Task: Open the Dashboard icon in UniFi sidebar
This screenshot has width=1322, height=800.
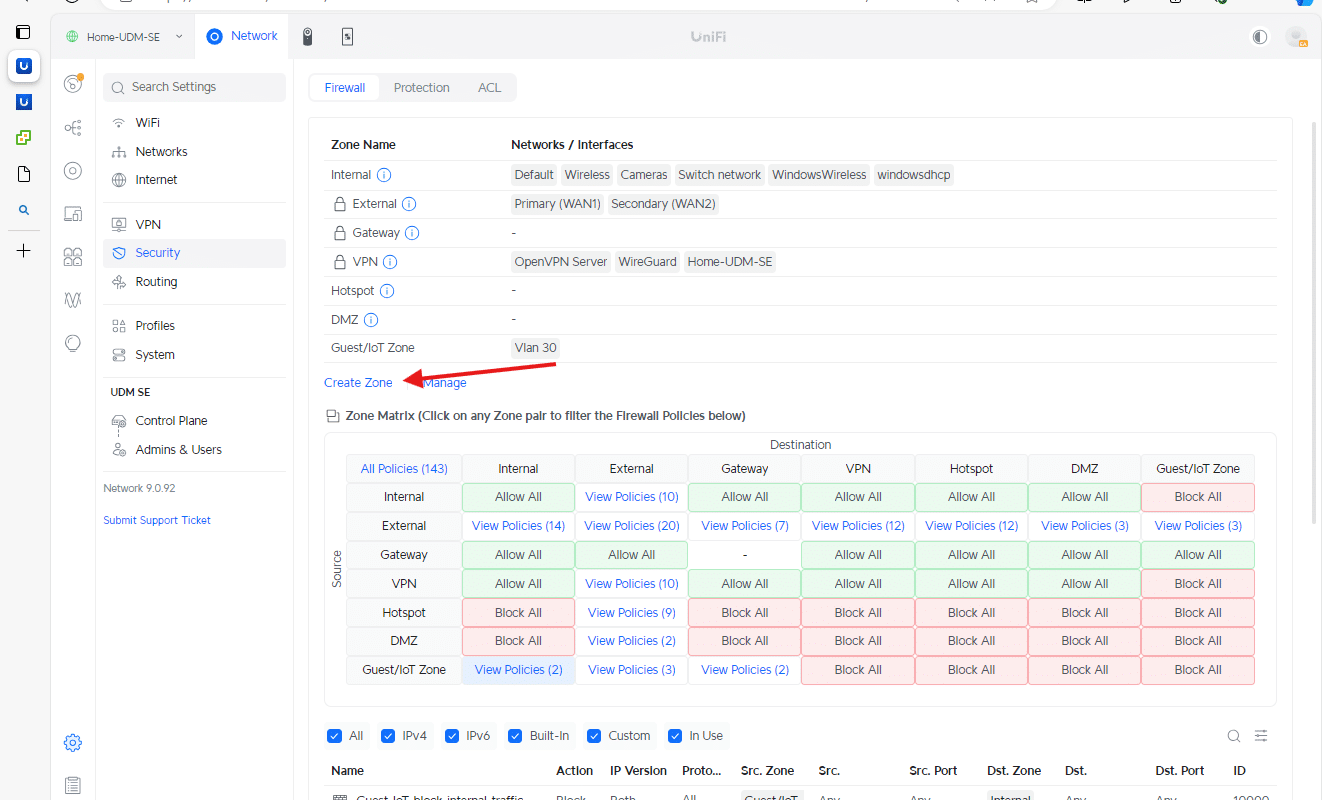Action: click(x=73, y=83)
